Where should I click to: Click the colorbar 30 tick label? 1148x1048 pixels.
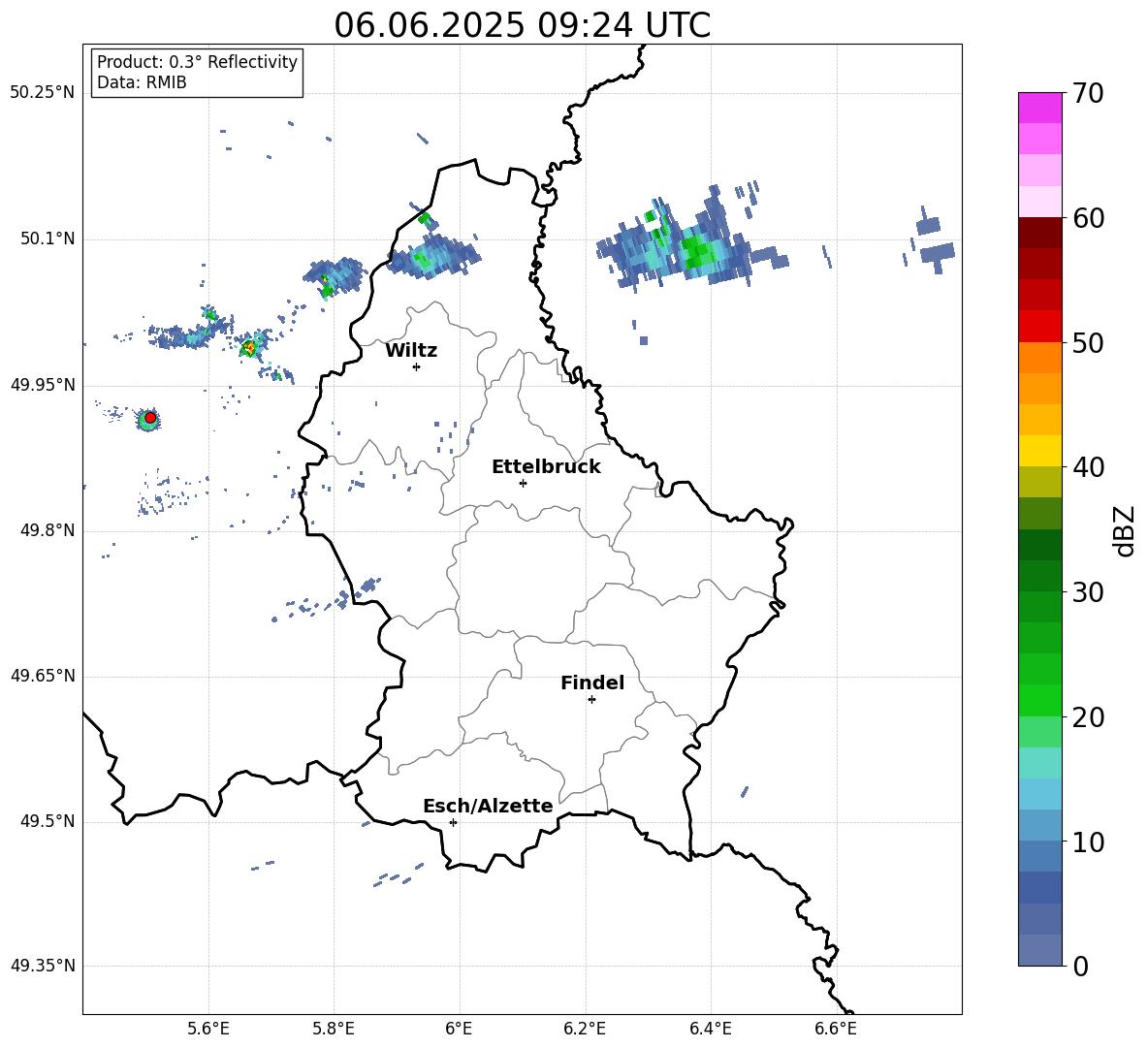coord(1088,592)
